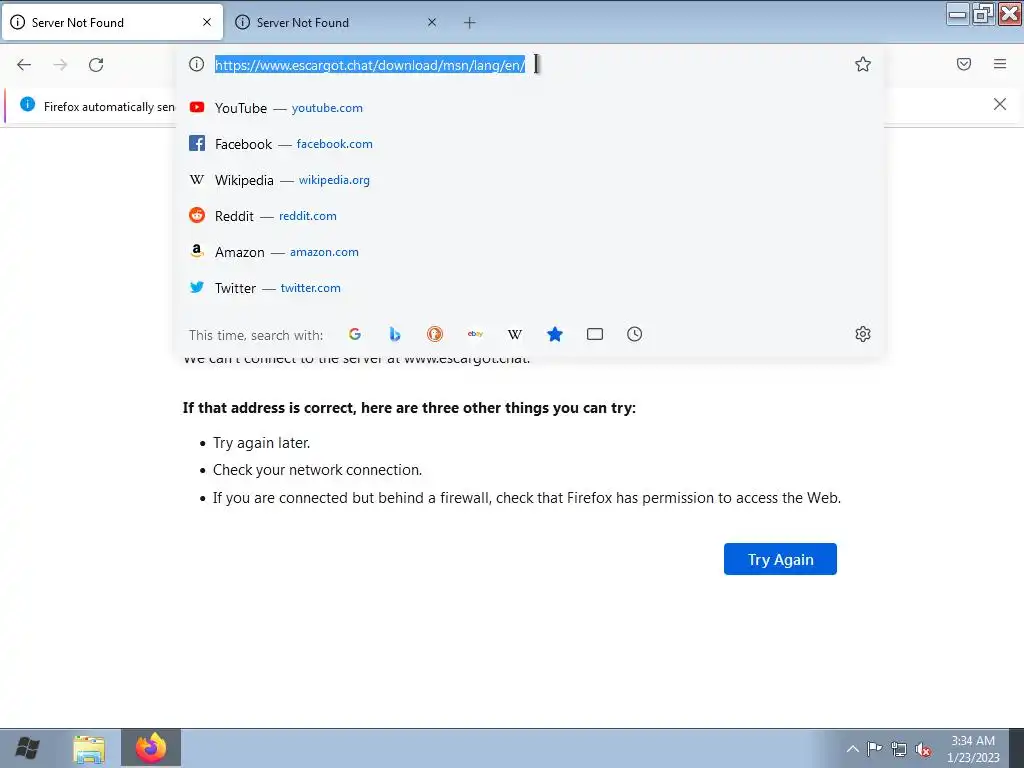
Task: Show hidden system tray icons
Action: click(852, 749)
